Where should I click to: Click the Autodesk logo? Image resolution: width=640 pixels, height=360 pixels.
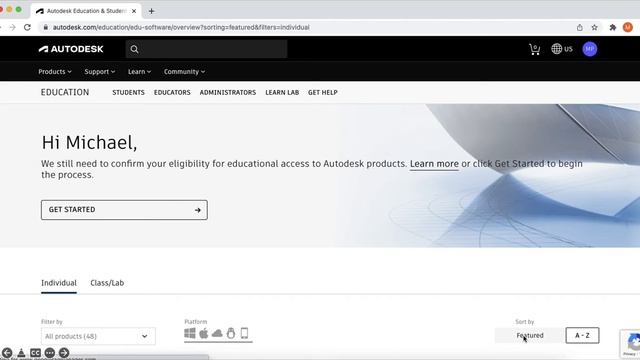71,49
